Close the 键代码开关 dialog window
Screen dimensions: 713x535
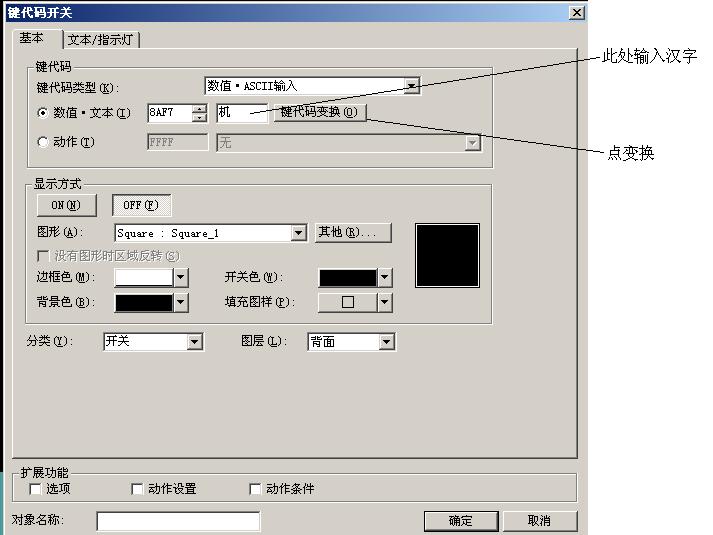(576, 12)
